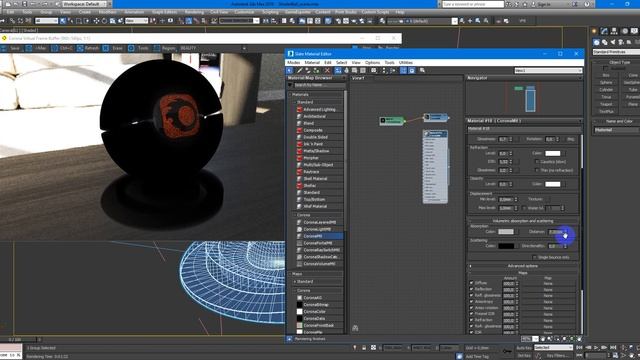Expand the Standard maps subgroup
Screen dimensions: 640x360
click(295, 282)
